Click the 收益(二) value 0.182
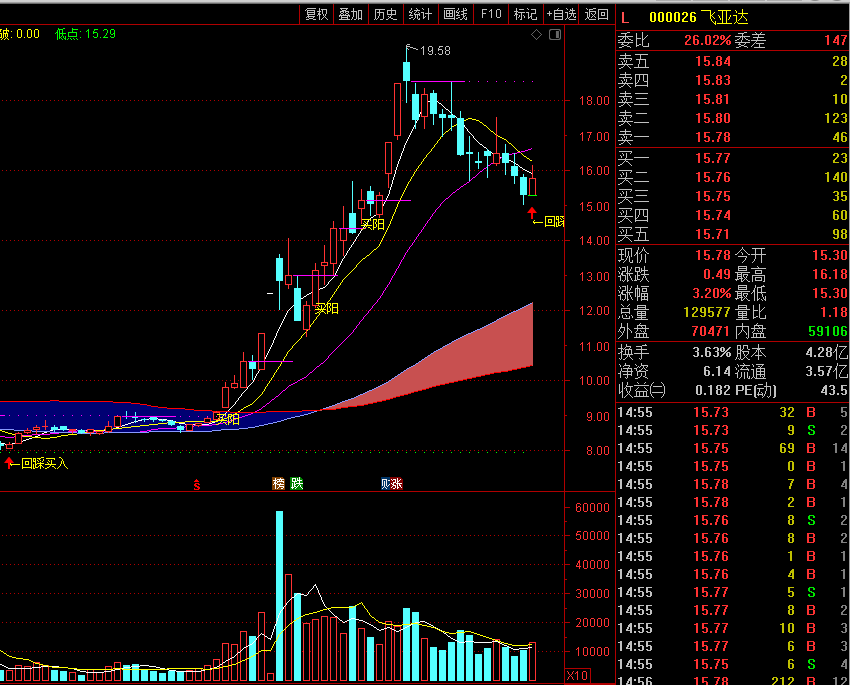 point(713,390)
